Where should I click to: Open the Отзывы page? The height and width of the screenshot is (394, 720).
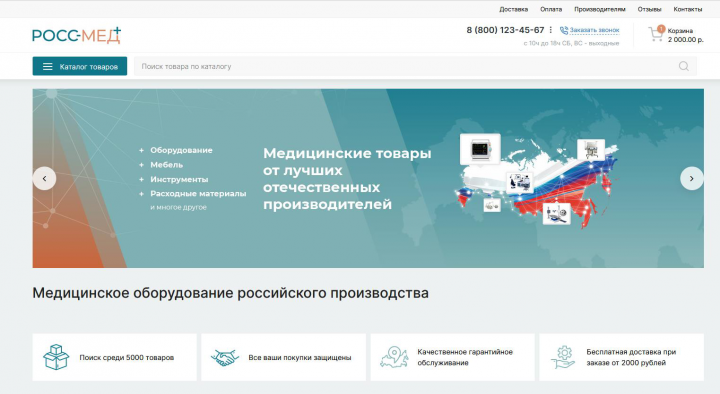tap(649, 9)
